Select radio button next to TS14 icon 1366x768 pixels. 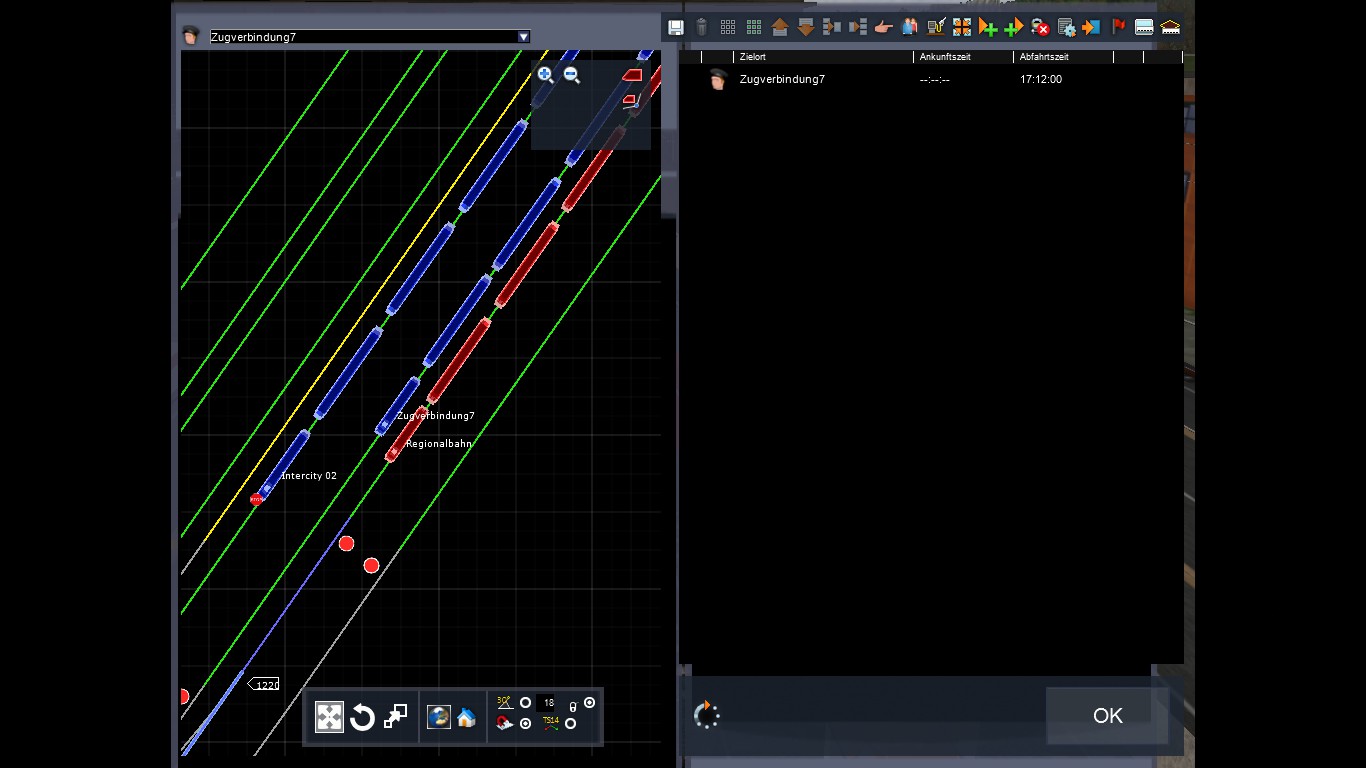571,723
